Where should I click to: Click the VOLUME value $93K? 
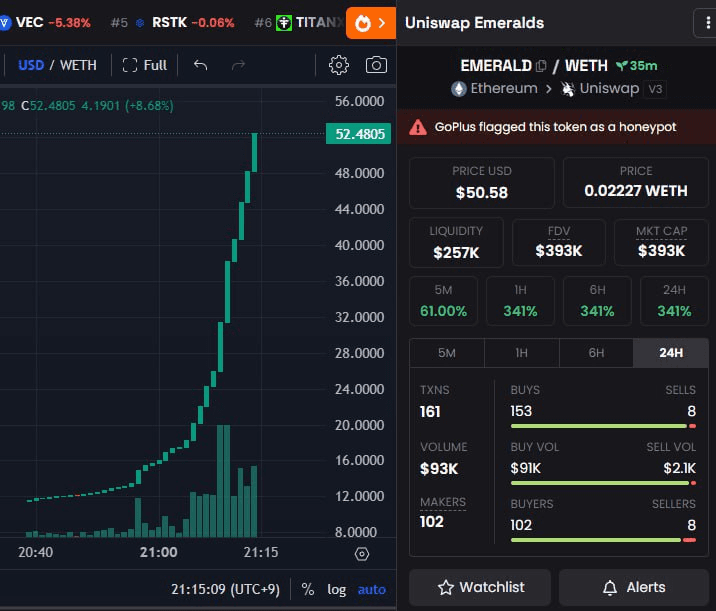(439, 469)
